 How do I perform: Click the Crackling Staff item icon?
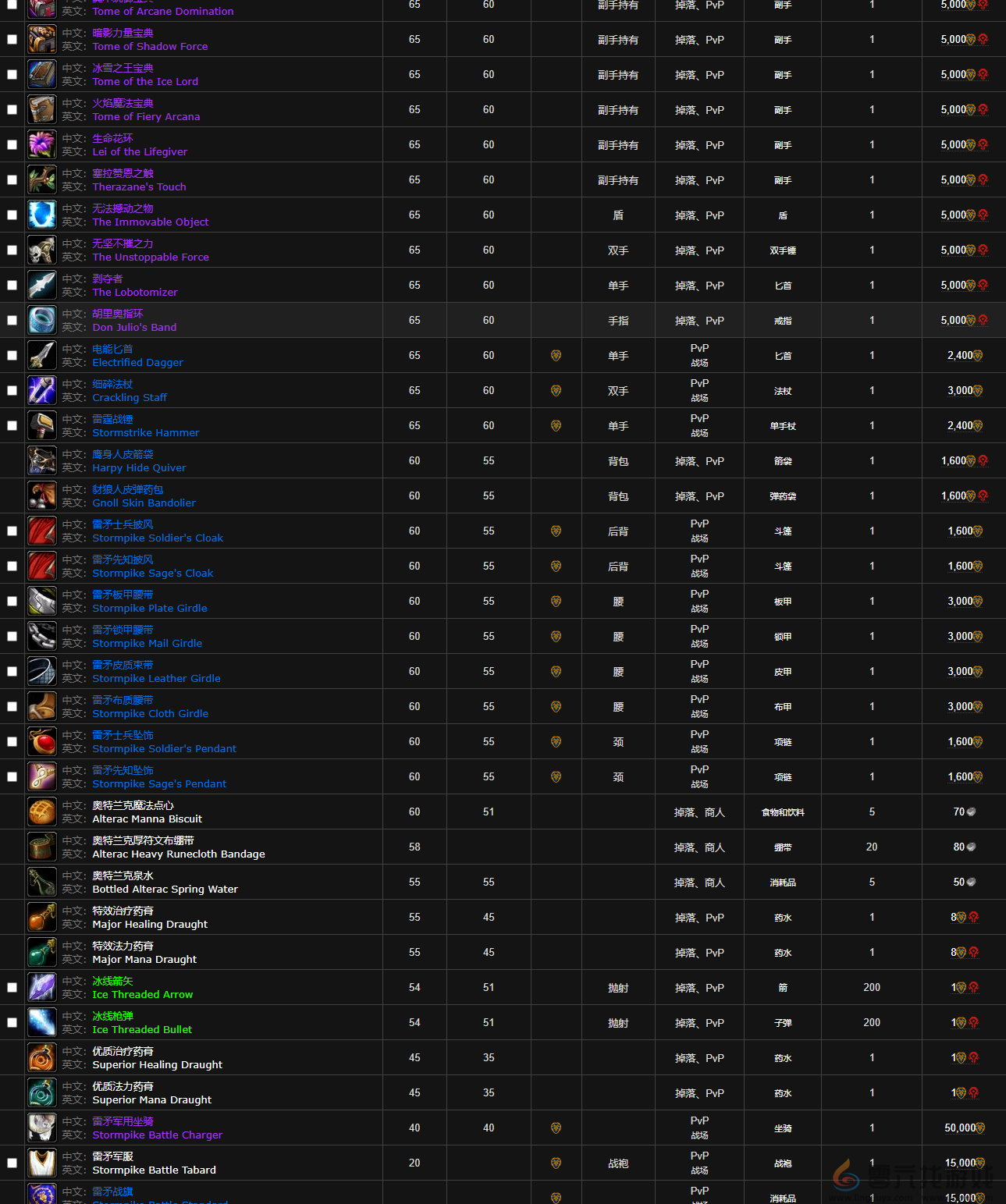(x=42, y=390)
